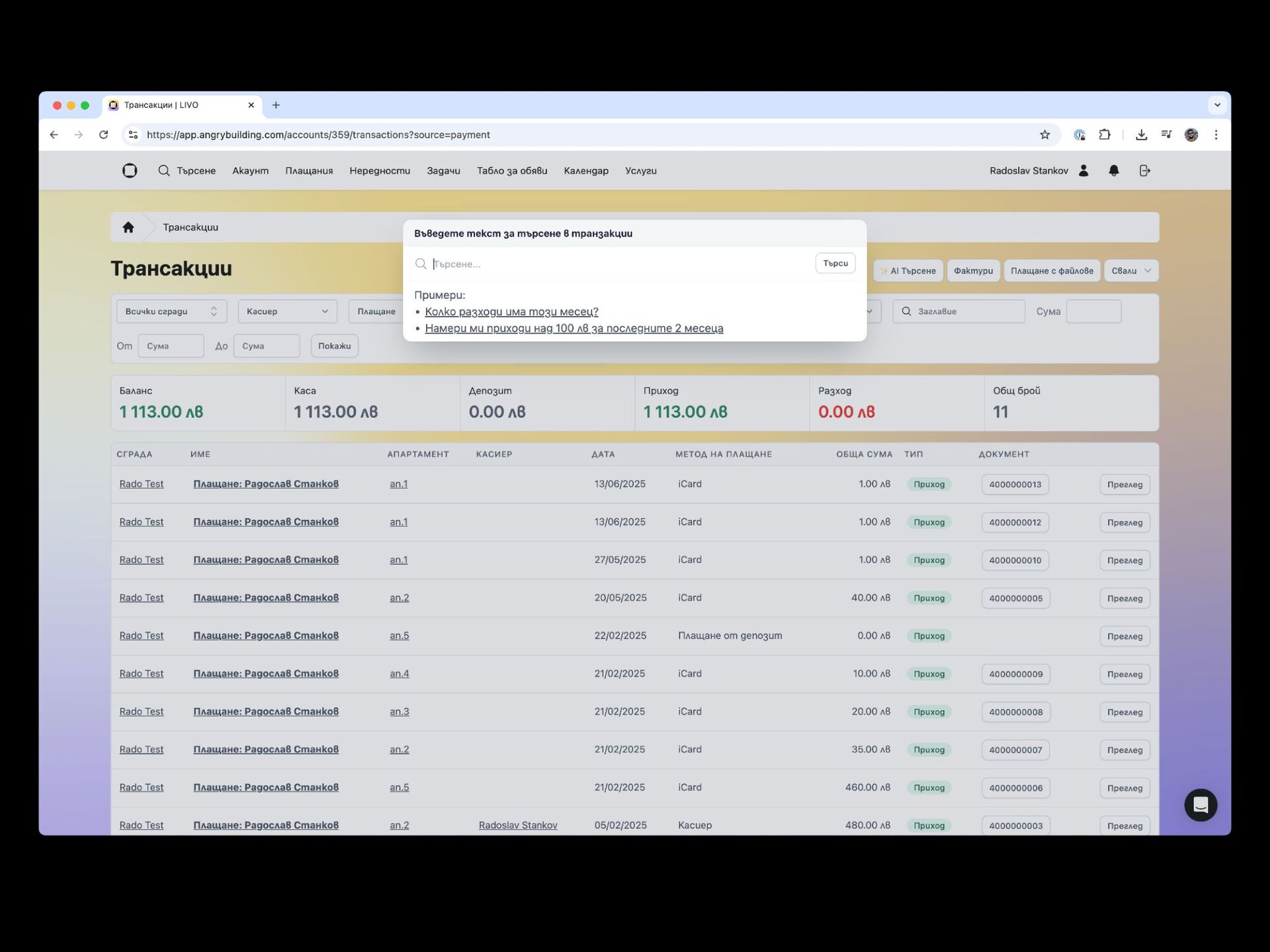Open notifications bell icon
The image size is (1270, 952).
click(1114, 171)
